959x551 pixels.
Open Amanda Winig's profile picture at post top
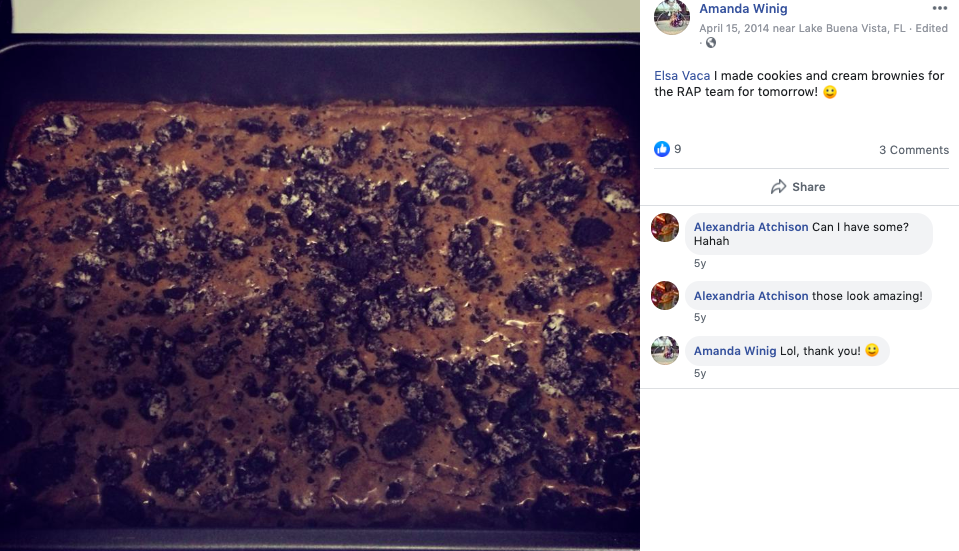point(672,17)
